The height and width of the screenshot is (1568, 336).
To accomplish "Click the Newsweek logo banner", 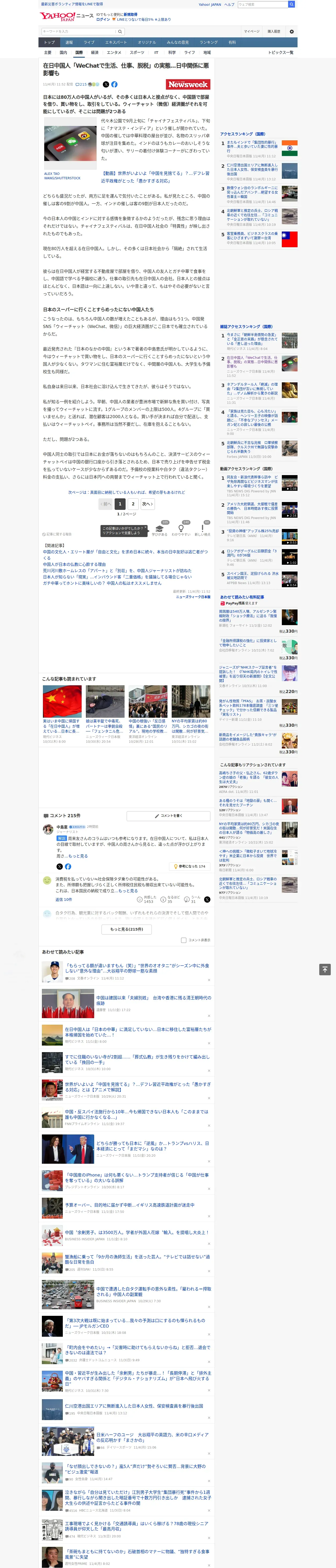I will point(188,85).
